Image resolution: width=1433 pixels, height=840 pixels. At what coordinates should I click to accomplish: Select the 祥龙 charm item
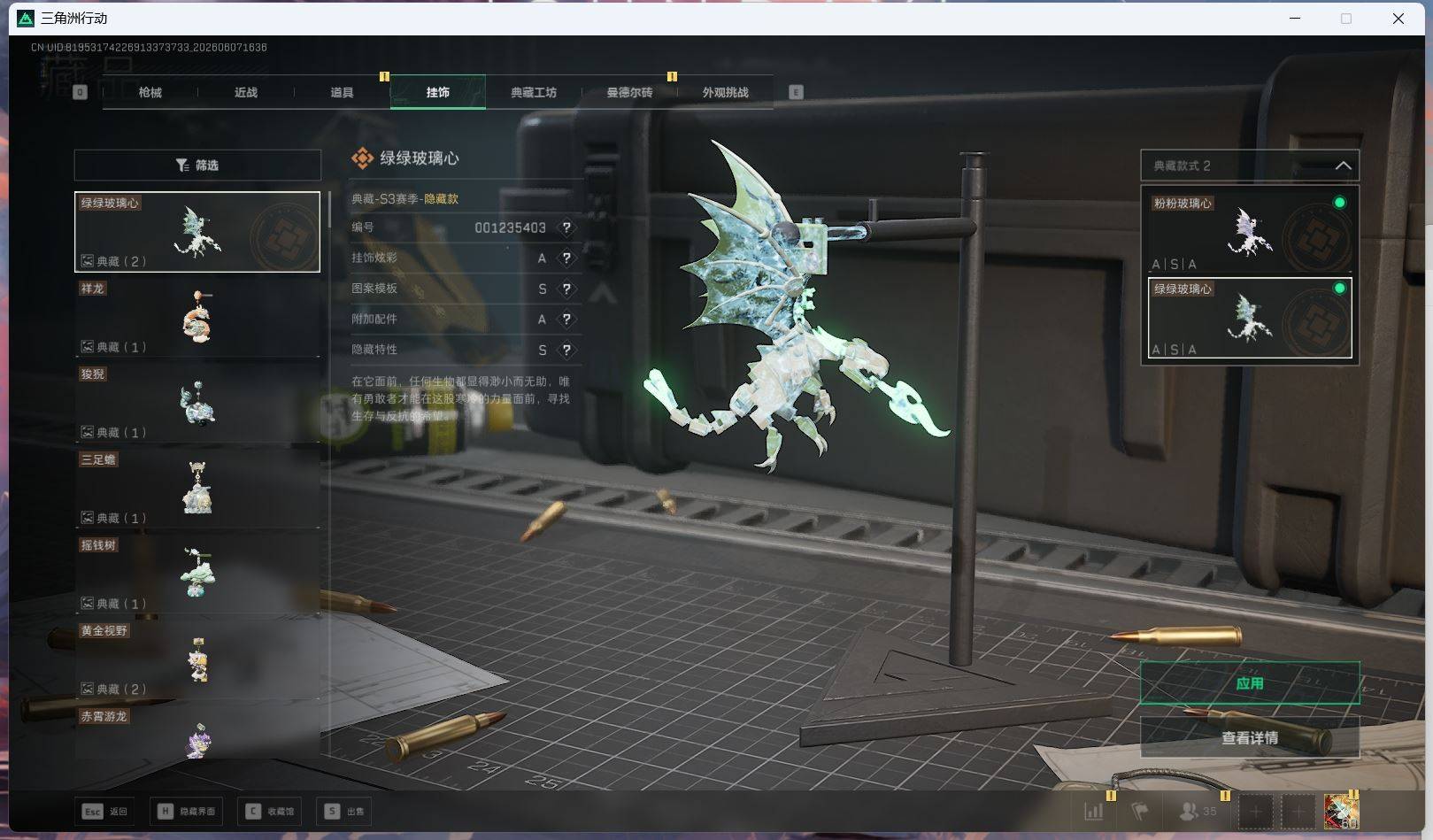coord(197,318)
